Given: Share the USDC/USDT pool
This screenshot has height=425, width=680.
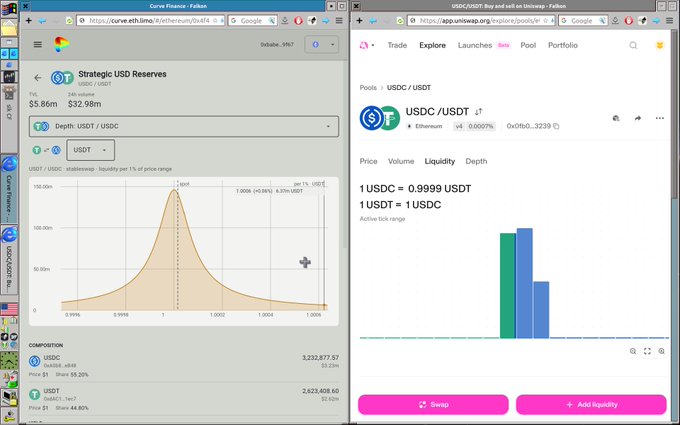Looking at the screenshot, I should (x=638, y=118).
